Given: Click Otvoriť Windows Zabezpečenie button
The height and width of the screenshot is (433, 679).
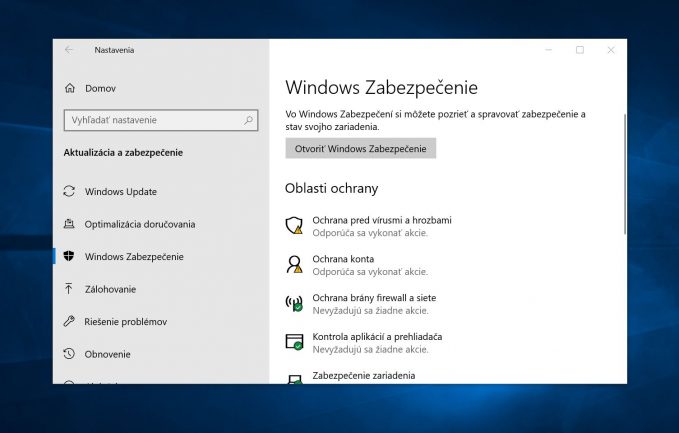Looking at the screenshot, I should [x=360, y=149].
